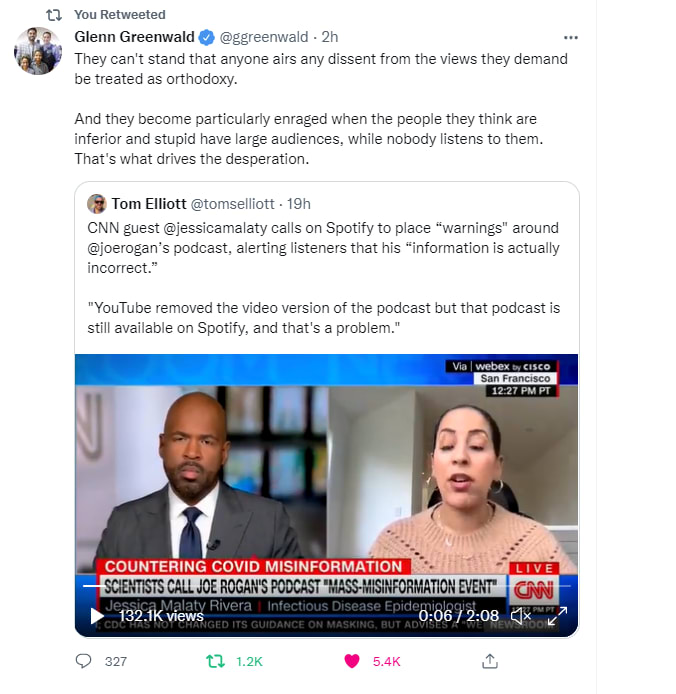This screenshot has width=676, height=694.
Task: Open the three-dot more options menu
Action: point(571,38)
